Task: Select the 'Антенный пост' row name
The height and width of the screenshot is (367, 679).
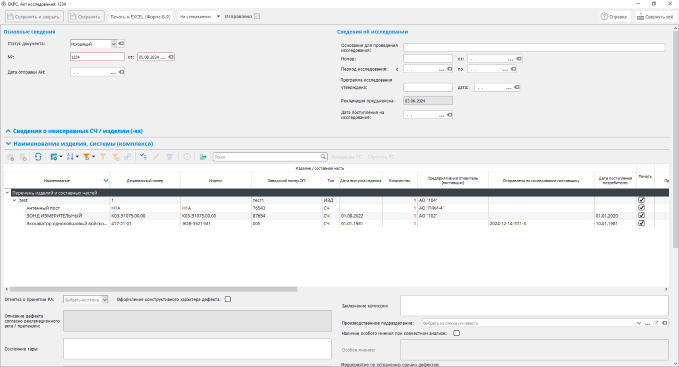Action: 43,208
